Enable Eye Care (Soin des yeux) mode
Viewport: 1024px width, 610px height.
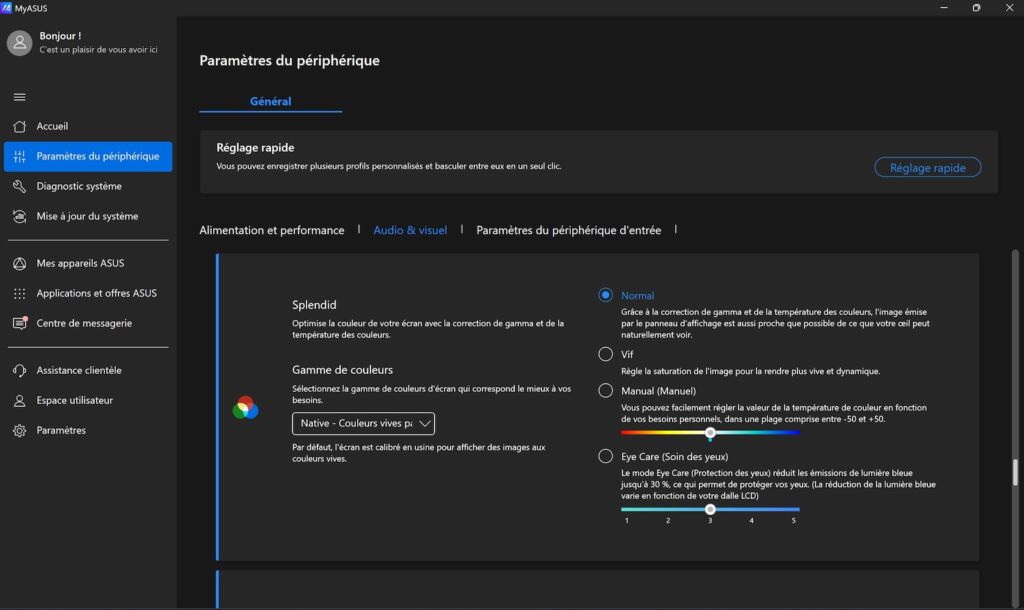605,456
